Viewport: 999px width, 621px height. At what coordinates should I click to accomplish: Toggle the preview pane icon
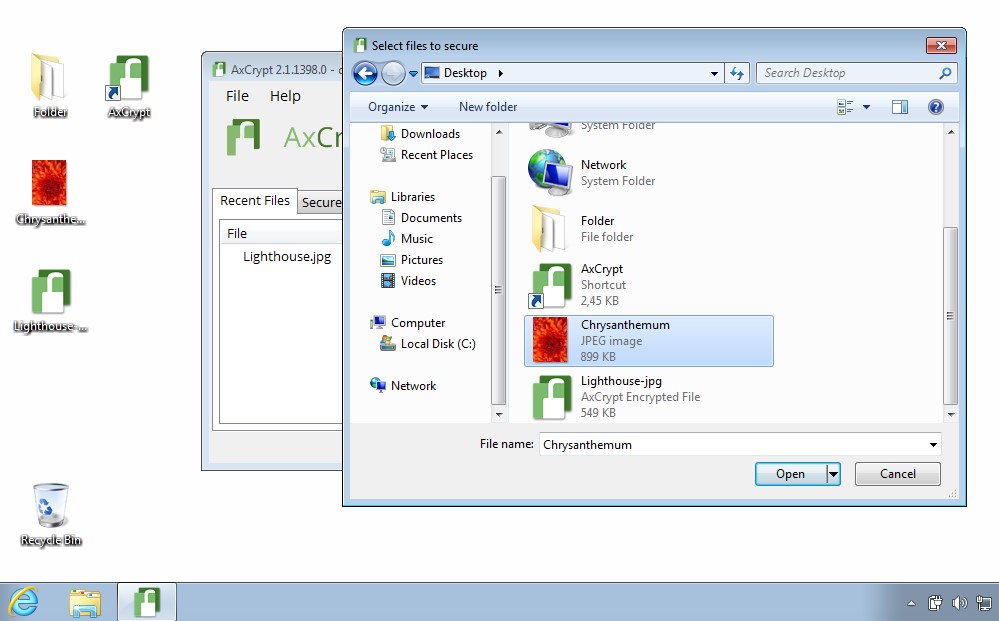(x=900, y=107)
